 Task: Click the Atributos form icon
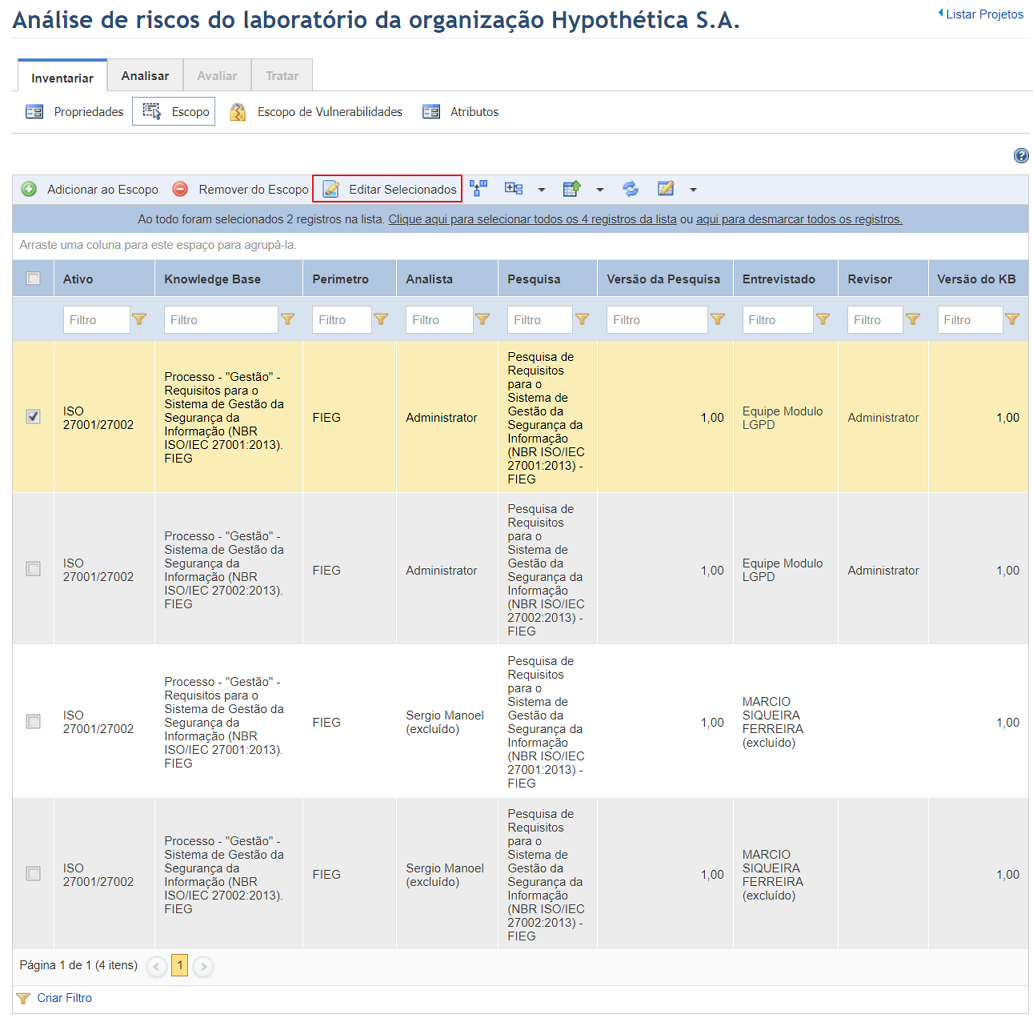431,112
